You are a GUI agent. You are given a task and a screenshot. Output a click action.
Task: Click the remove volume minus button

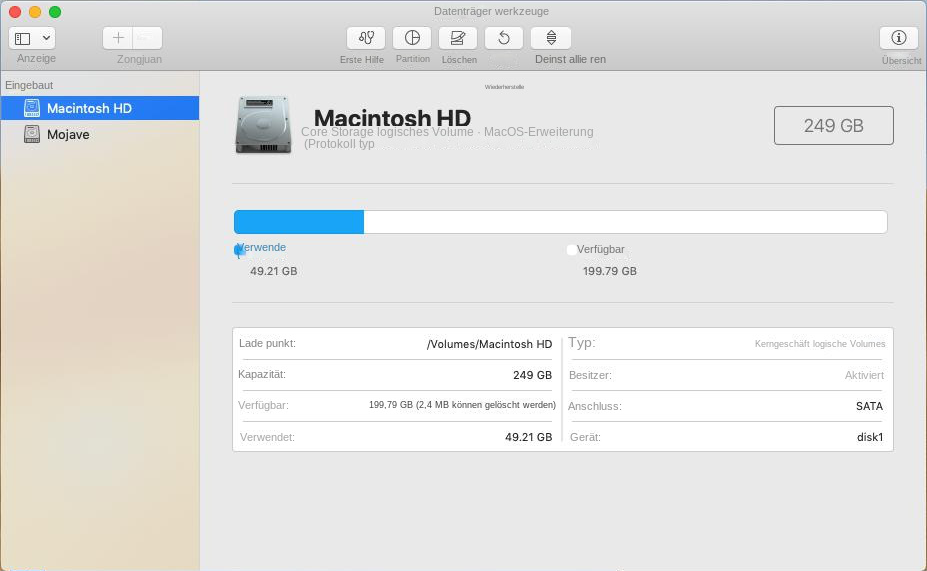[147, 38]
